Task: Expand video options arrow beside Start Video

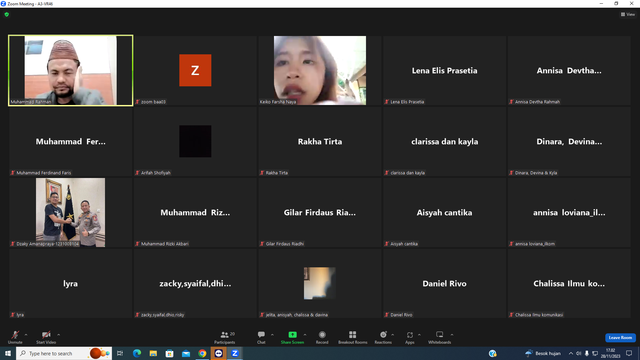Action: [58, 335]
